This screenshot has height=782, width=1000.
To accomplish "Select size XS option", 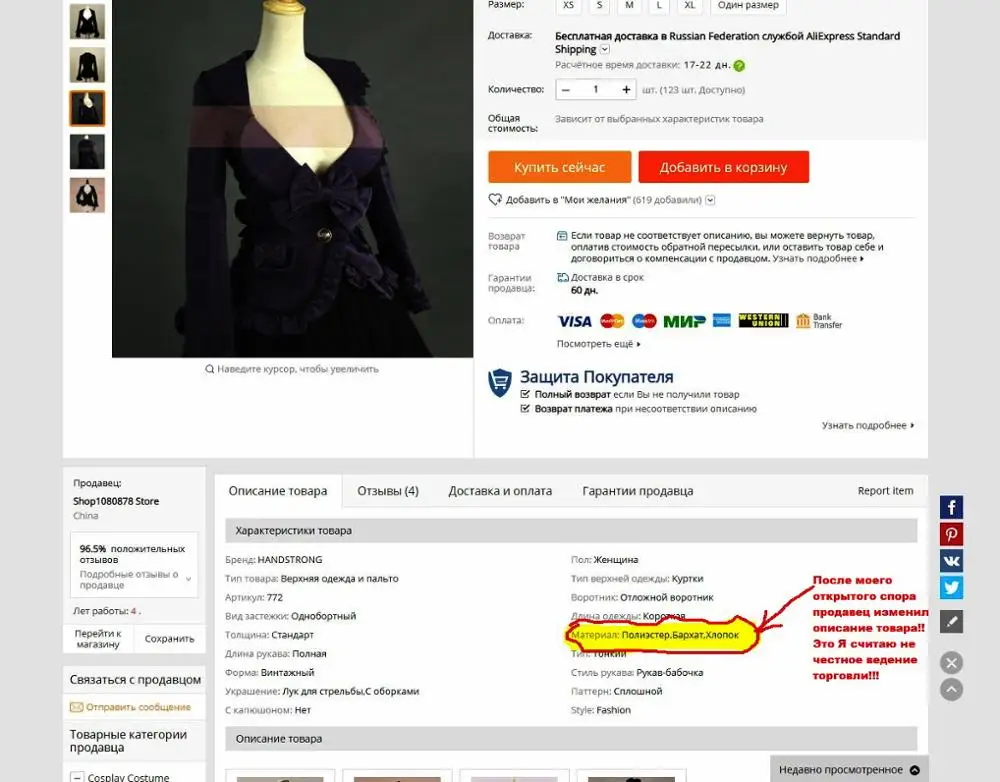I will tap(568, 5).
